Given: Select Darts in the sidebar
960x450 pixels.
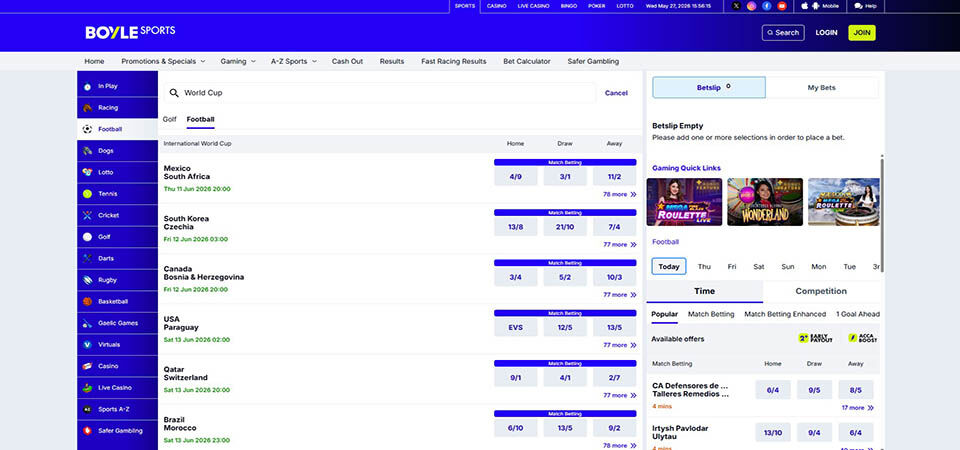Looking at the screenshot, I should point(118,258).
